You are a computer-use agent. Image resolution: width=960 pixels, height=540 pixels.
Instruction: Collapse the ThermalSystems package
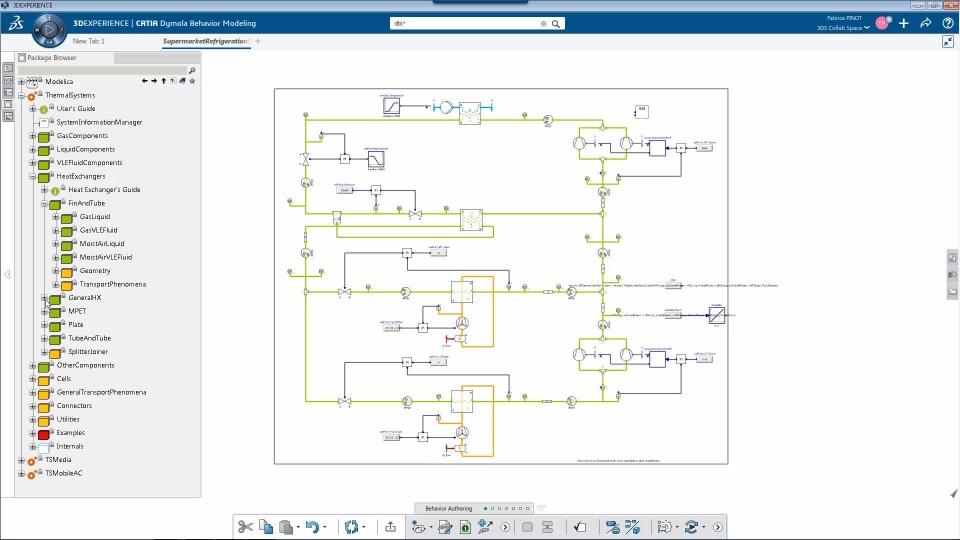[21, 96]
